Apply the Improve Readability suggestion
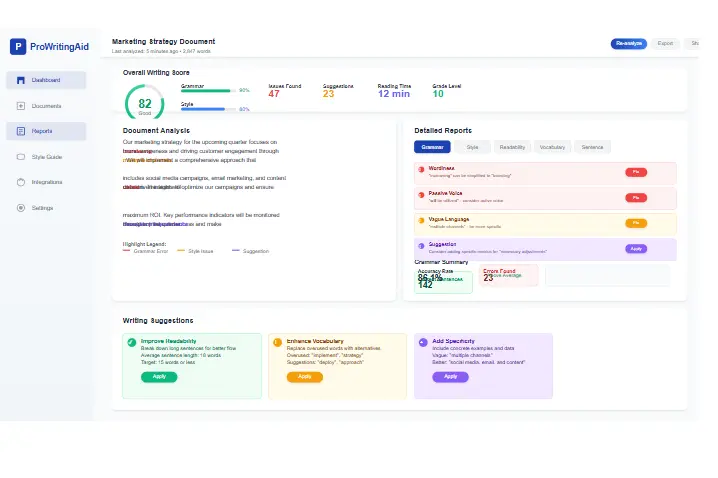718x478 pixels. pyautogui.click(x=159, y=377)
